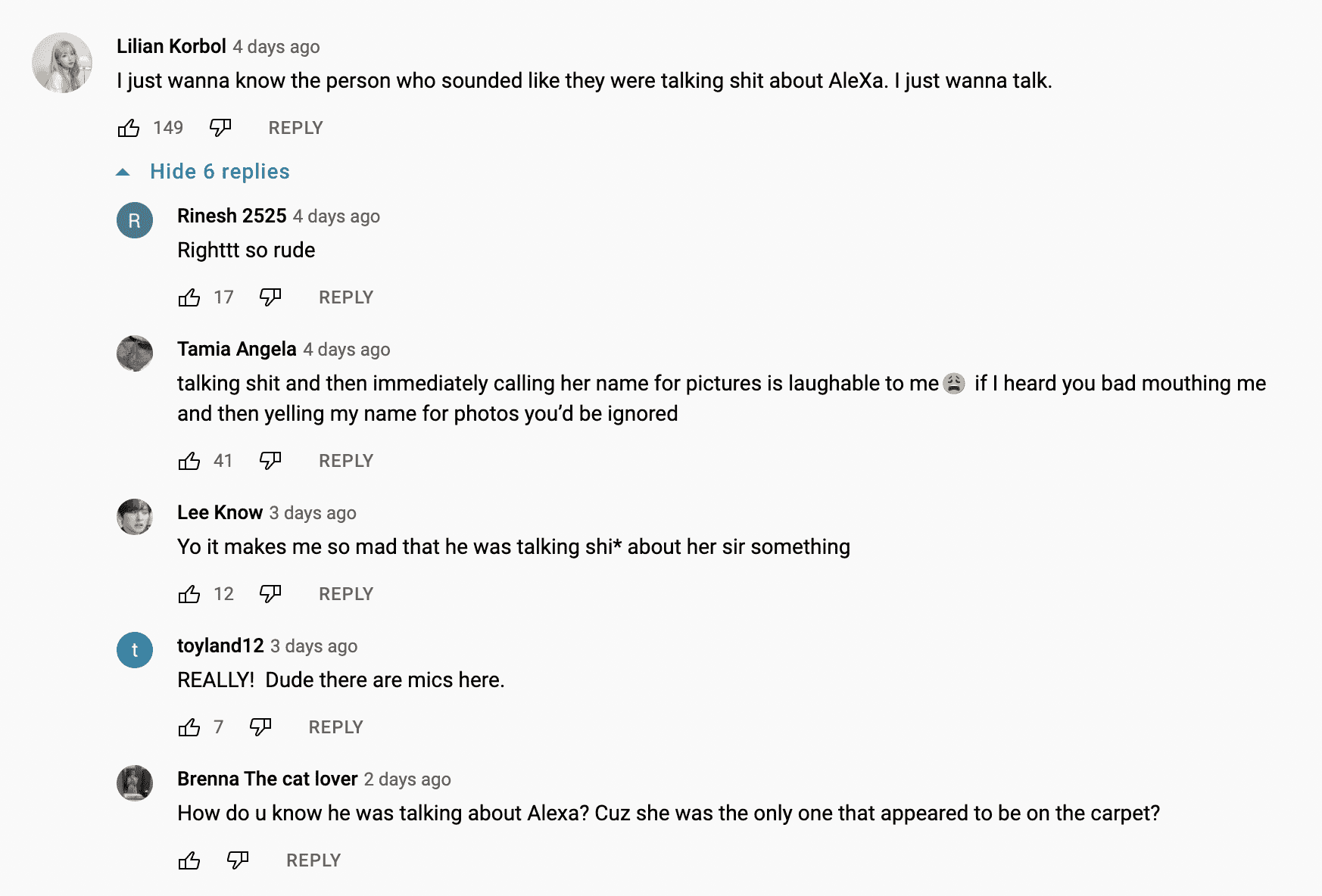Dislike Brenna The cat lover's reply
Image resolution: width=1322 pixels, height=896 pixels.
[x=238, y=860]
